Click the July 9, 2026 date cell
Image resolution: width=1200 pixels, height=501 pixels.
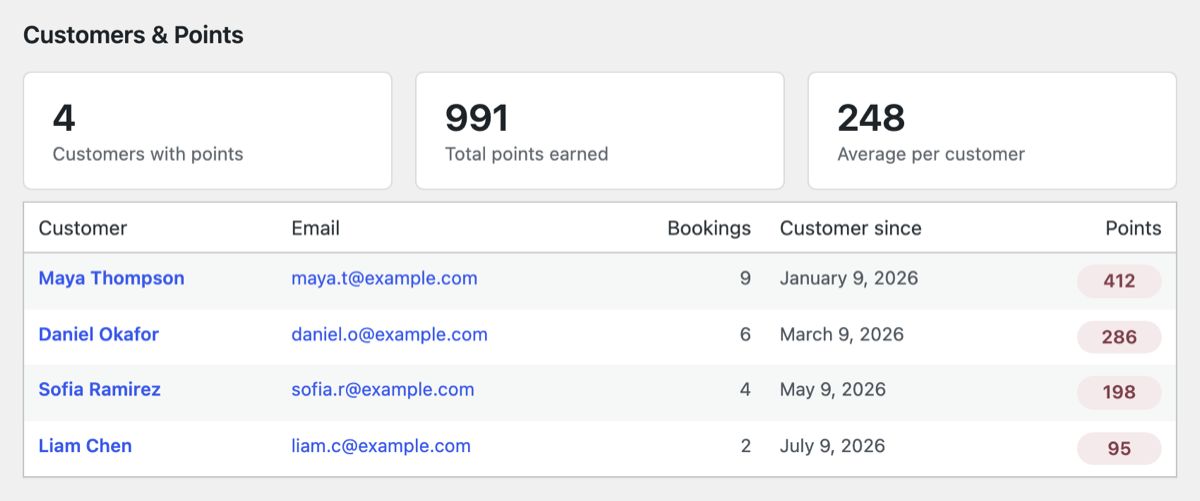coord(833,446)
